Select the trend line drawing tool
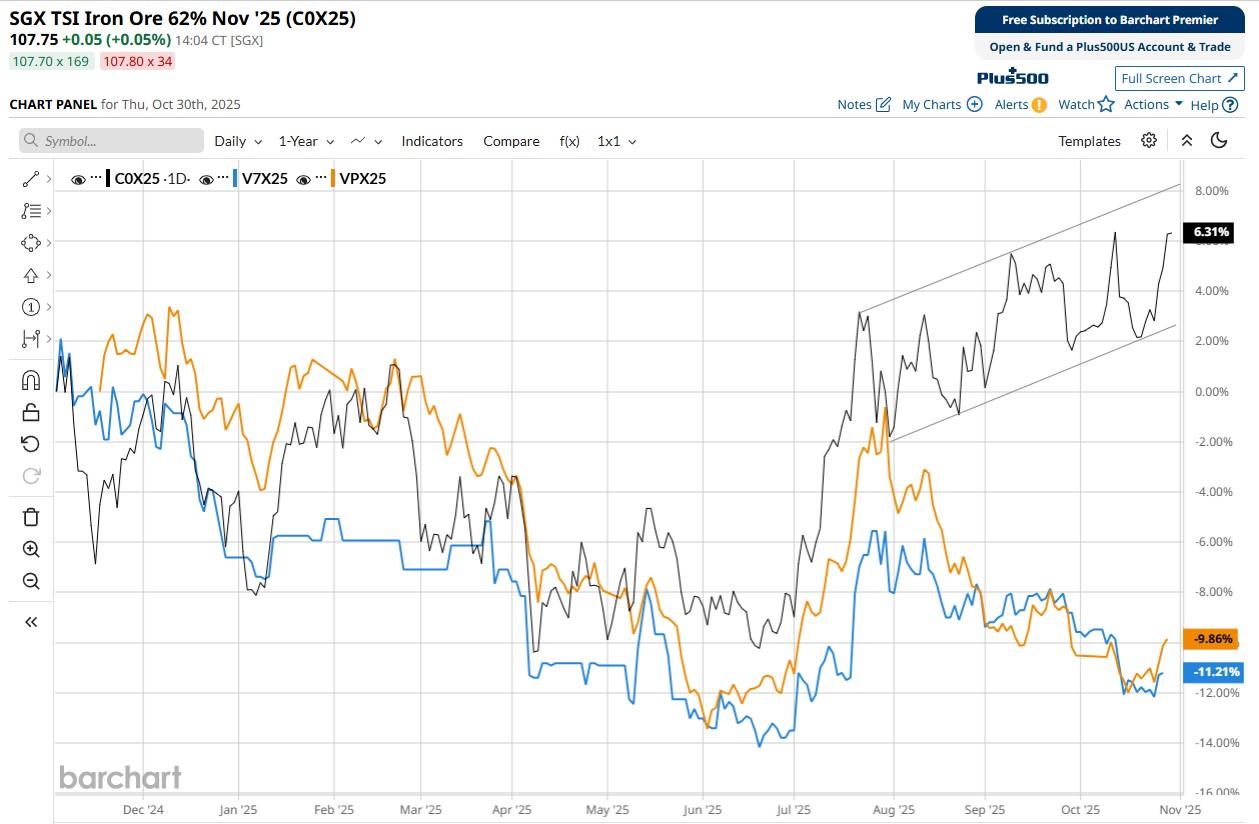 pyautogui.click(x=30, y=179)
